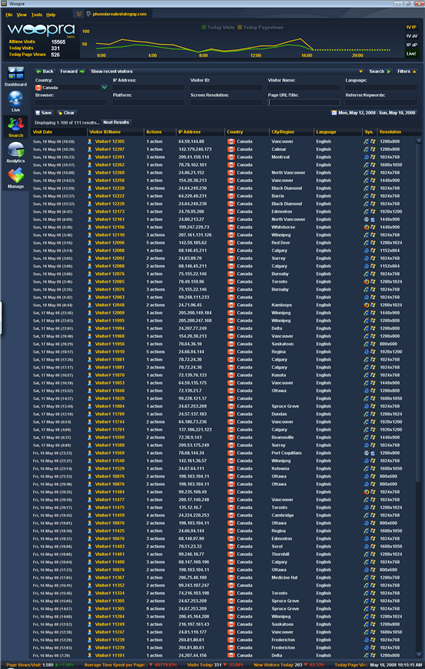Click the Canada flag in the Calmar row

[231, 149]
